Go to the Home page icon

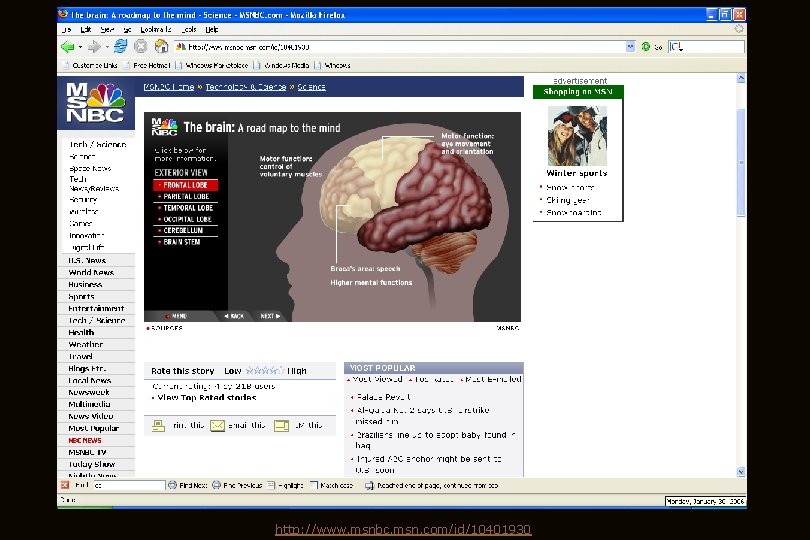pyautogui.click(x=162, y=47)
